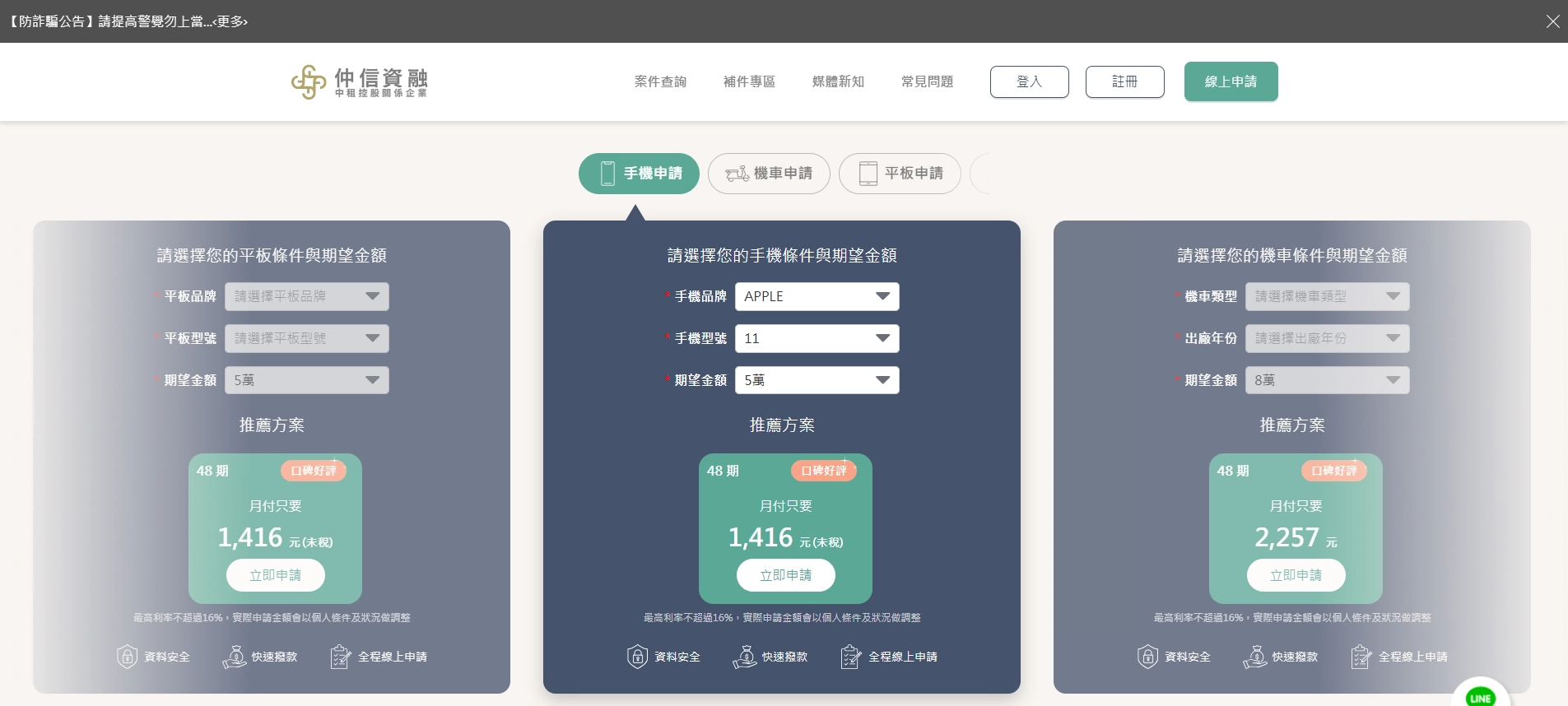Image resolution: width=1568 pixels, height=706 pixels.
Task: Open the 平板品牌 dropdown
Action: pyautogui.click(x=306, y=296)
